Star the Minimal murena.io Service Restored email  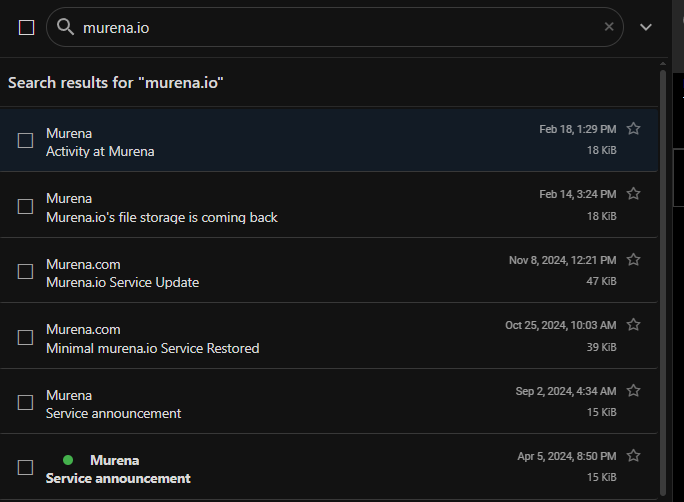pyautogui.click(x=633, y=324)
